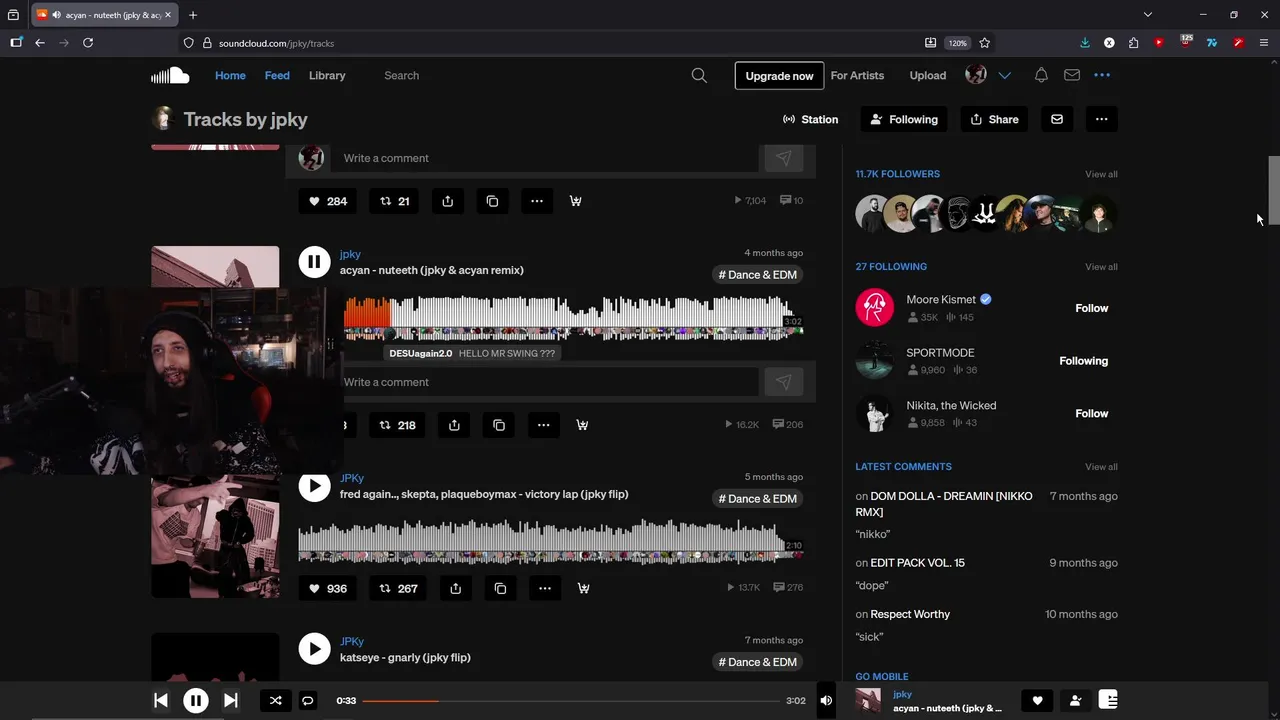The height and width of the screenshot is (720, 1280).
Task: Seek in the nuteeth remix waveform
Action: pyautogui.click(x=573, y=317)
